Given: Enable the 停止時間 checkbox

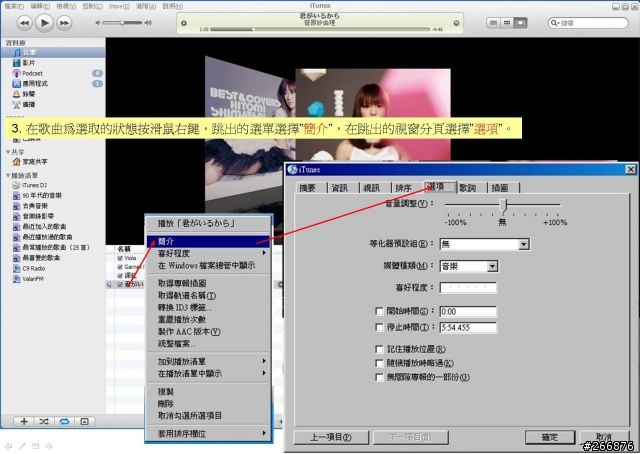Looking at the screenshot, I should [379, 327].
